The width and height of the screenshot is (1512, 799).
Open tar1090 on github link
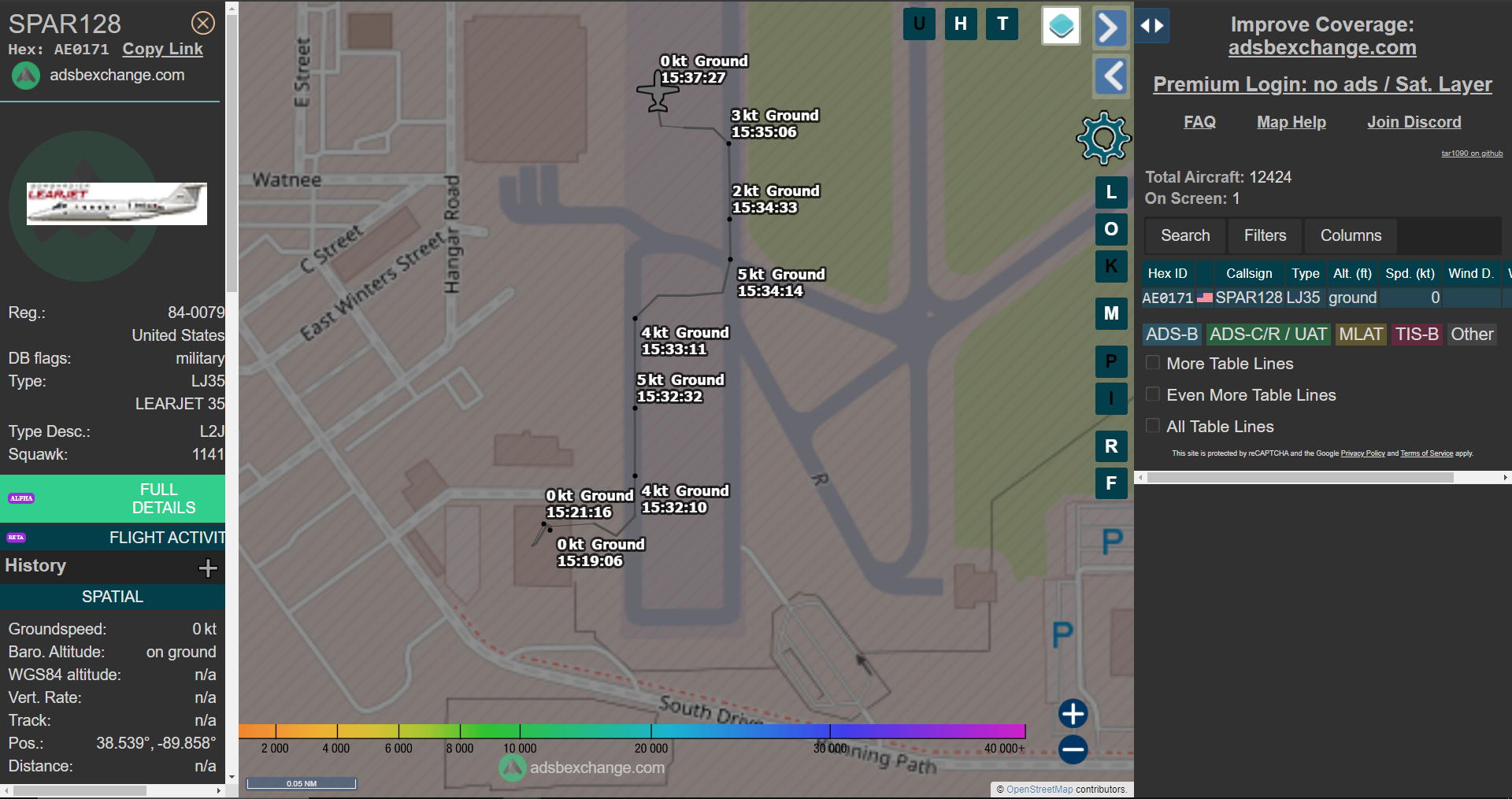pos(1472,154)
